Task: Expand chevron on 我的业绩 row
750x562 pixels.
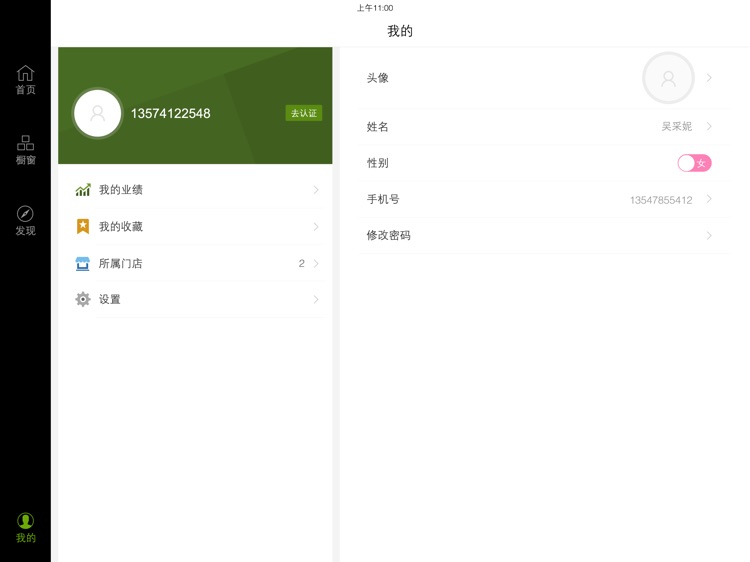Action: (x=316, y=190)
